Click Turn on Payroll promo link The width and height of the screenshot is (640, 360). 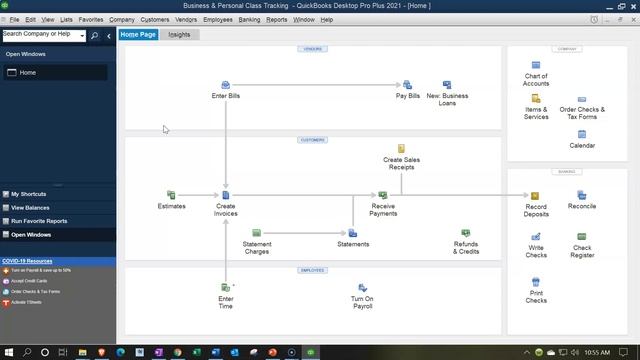[x=41, y=270]
